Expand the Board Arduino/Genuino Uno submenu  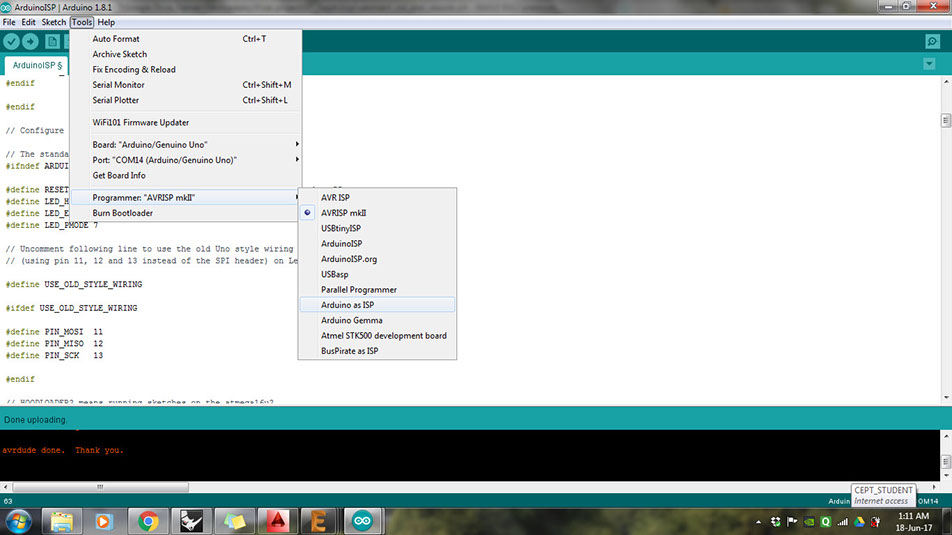(x=186, y=145)
